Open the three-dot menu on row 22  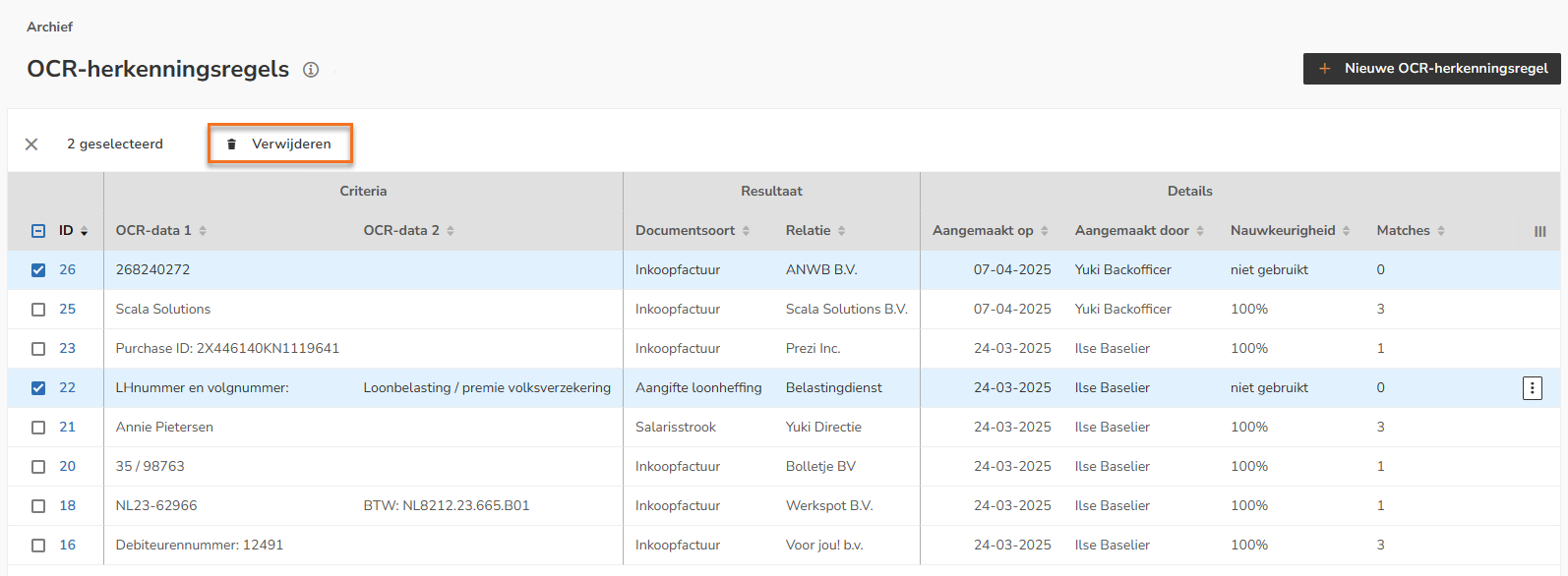coord(1532,388)
